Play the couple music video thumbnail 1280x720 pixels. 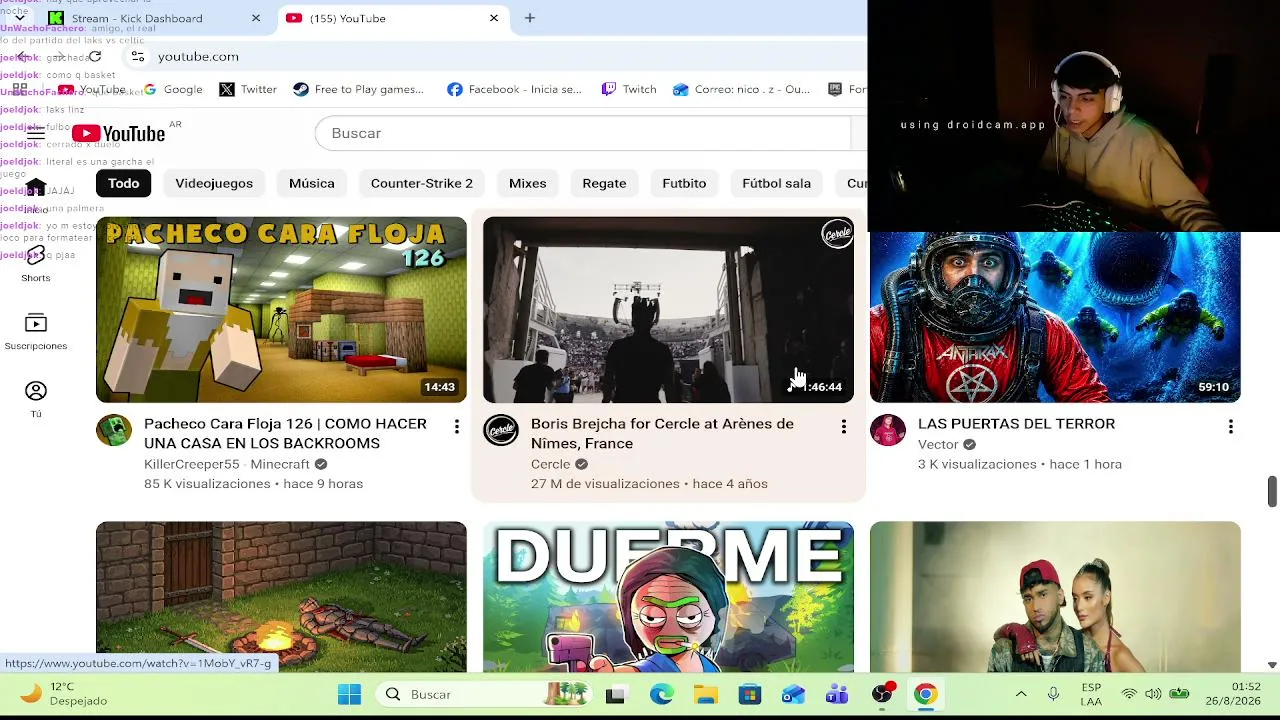[1055, 597]
